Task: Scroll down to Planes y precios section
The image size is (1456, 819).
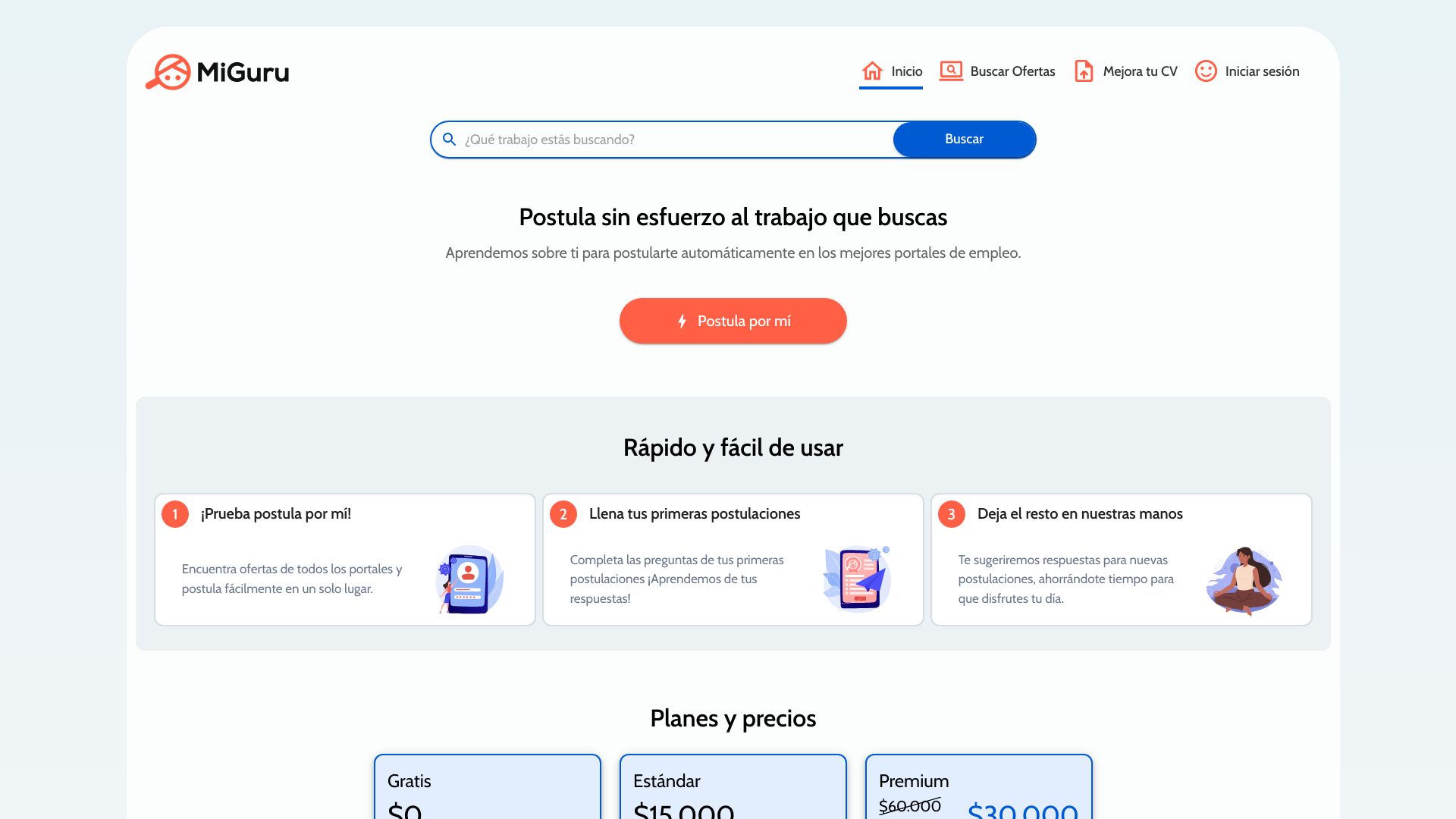Action: 732,718
